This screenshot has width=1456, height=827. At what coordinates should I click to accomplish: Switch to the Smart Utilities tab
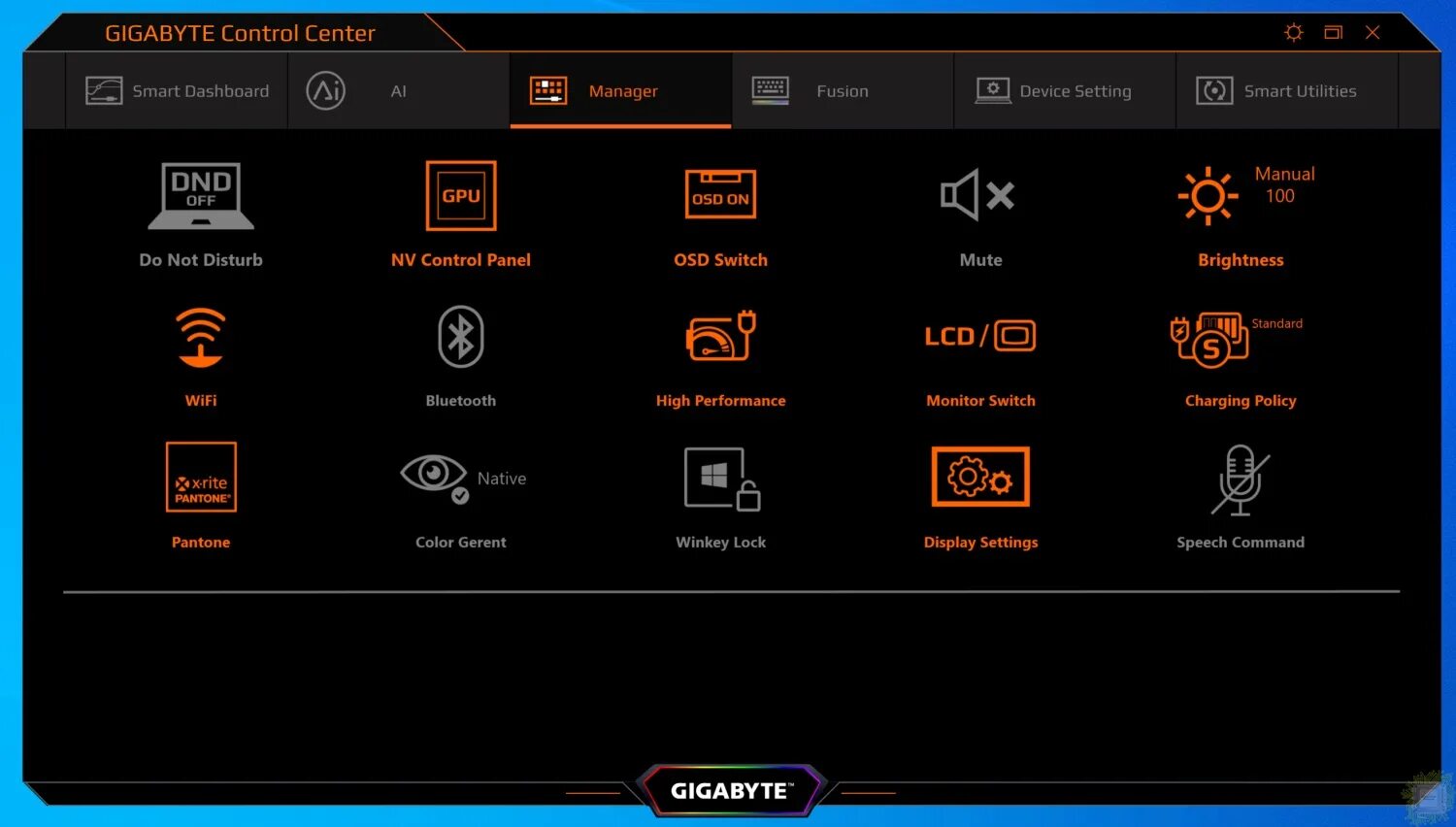[1287, 91]
